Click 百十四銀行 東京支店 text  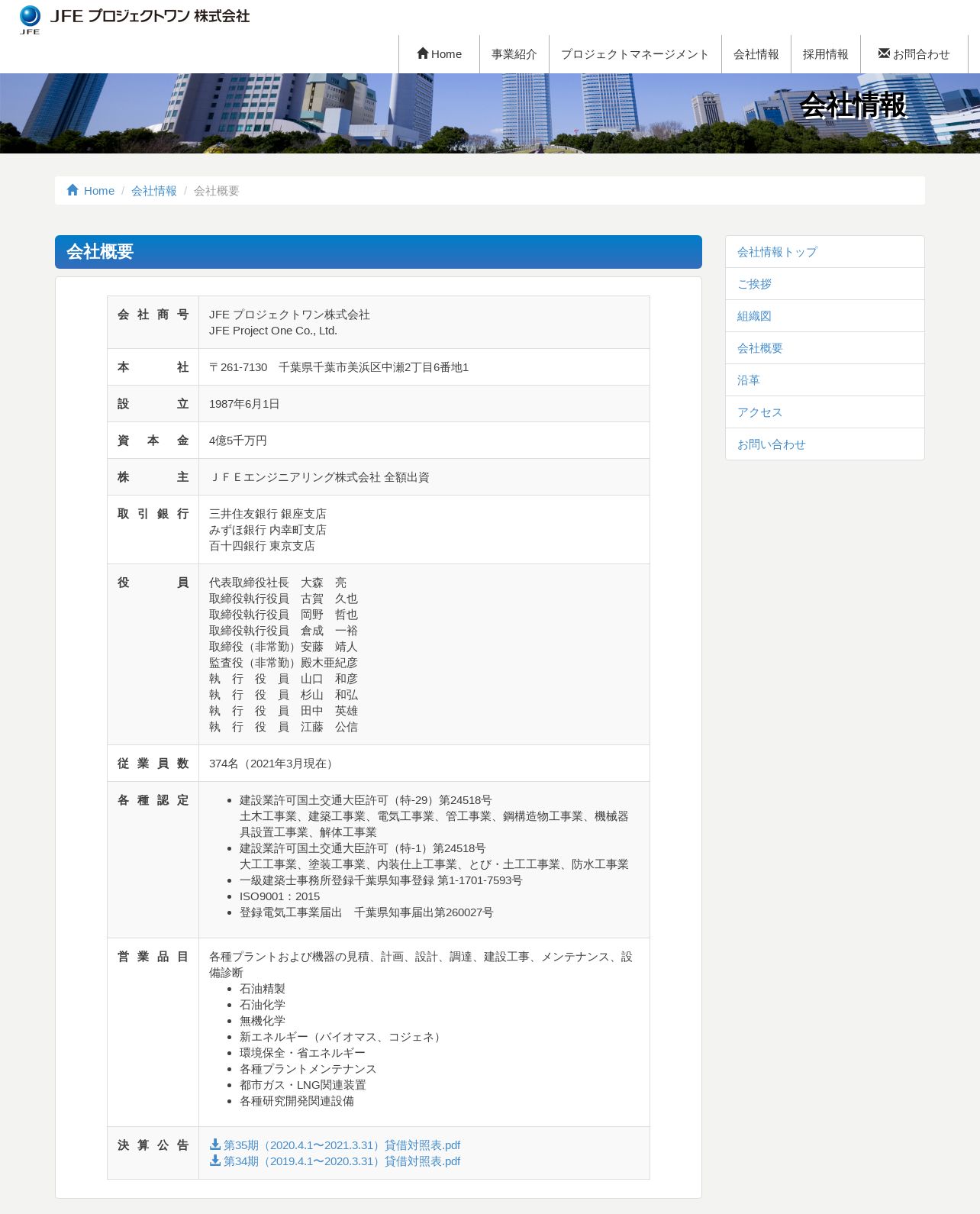(x=262, y=546)
